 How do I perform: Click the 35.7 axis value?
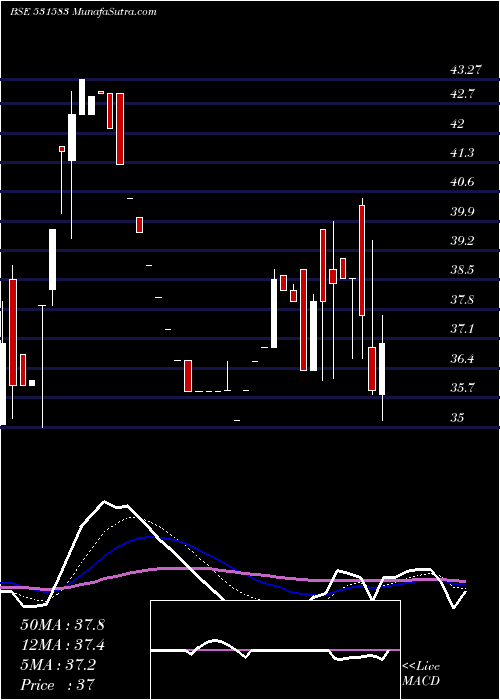(463, 388)
